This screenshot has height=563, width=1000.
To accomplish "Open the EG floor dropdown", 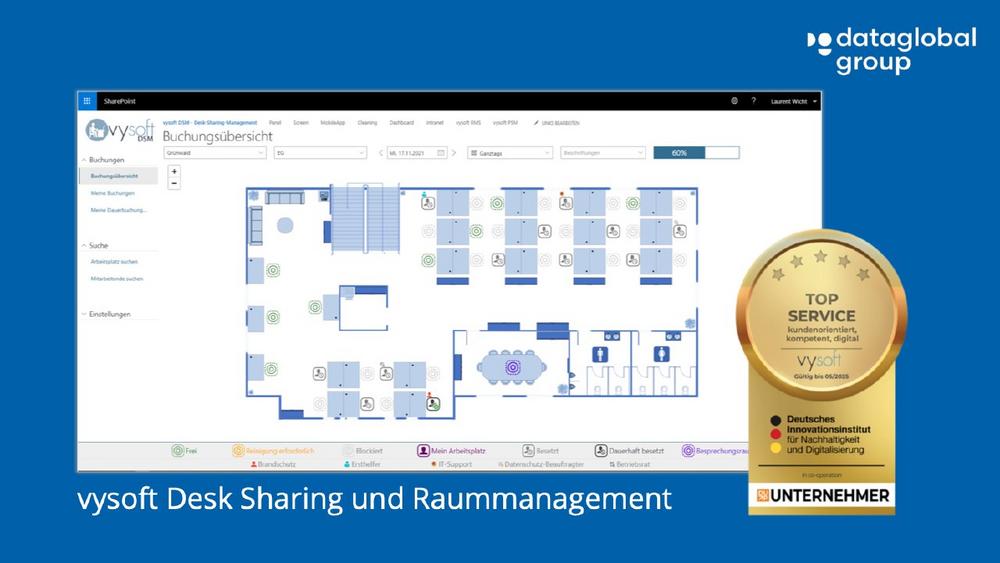I will [320, 153].
